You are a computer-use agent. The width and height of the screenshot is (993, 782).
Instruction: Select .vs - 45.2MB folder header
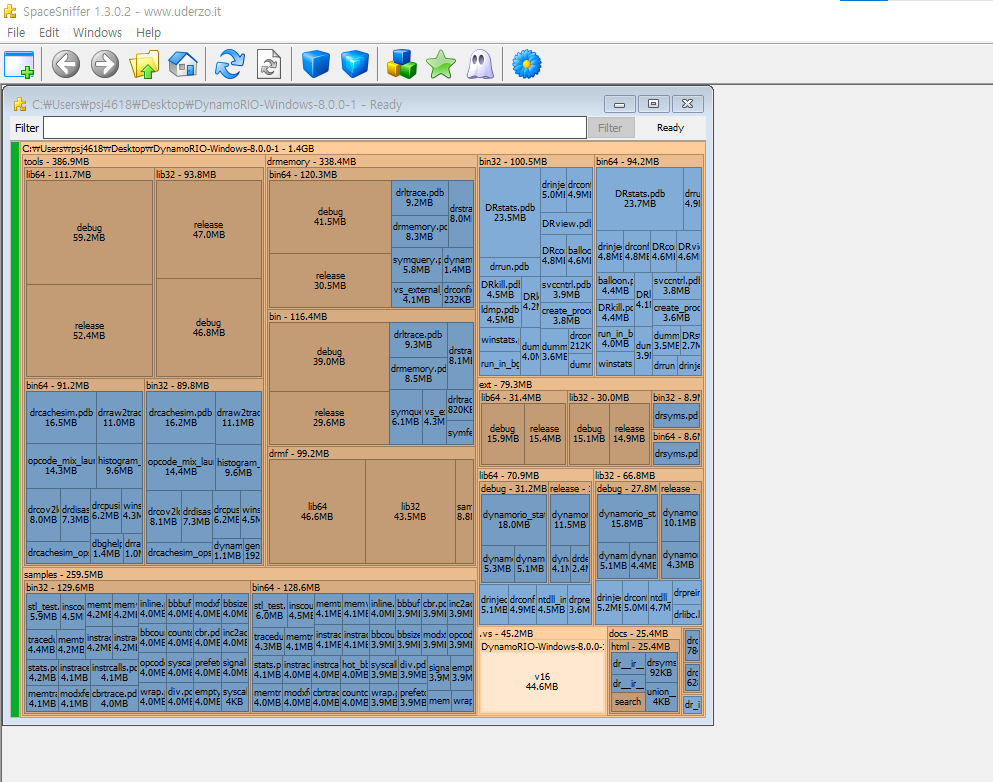[542, 633]
